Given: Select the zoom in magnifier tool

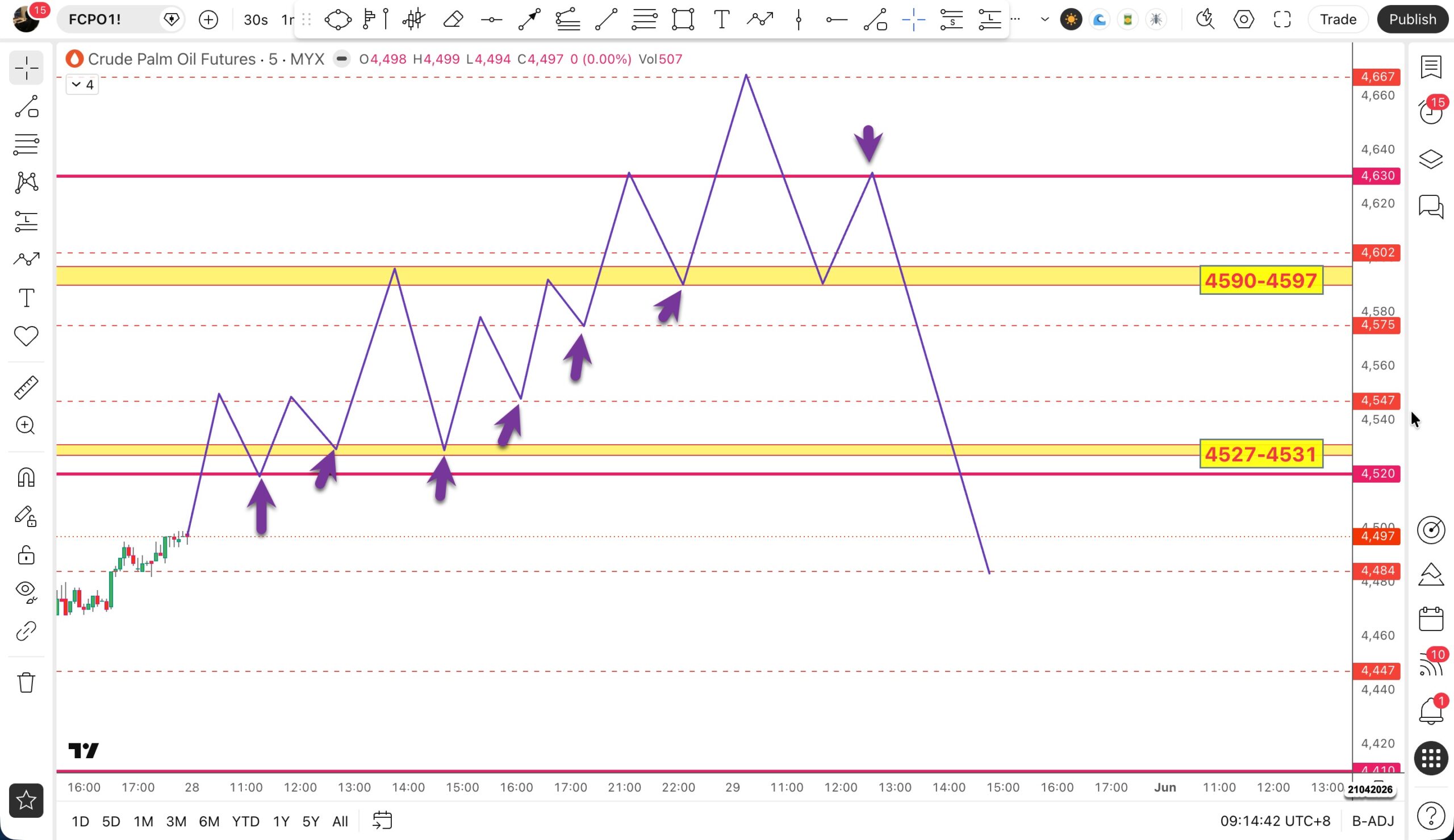Looking at the screenshot, I should tap(26, 426).
